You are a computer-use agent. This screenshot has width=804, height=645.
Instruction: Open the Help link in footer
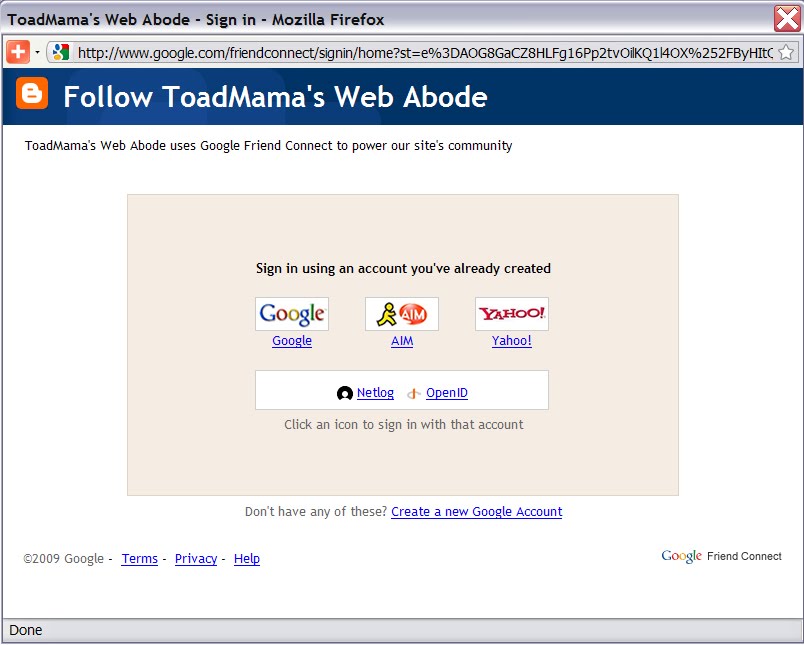pos(247,559)
